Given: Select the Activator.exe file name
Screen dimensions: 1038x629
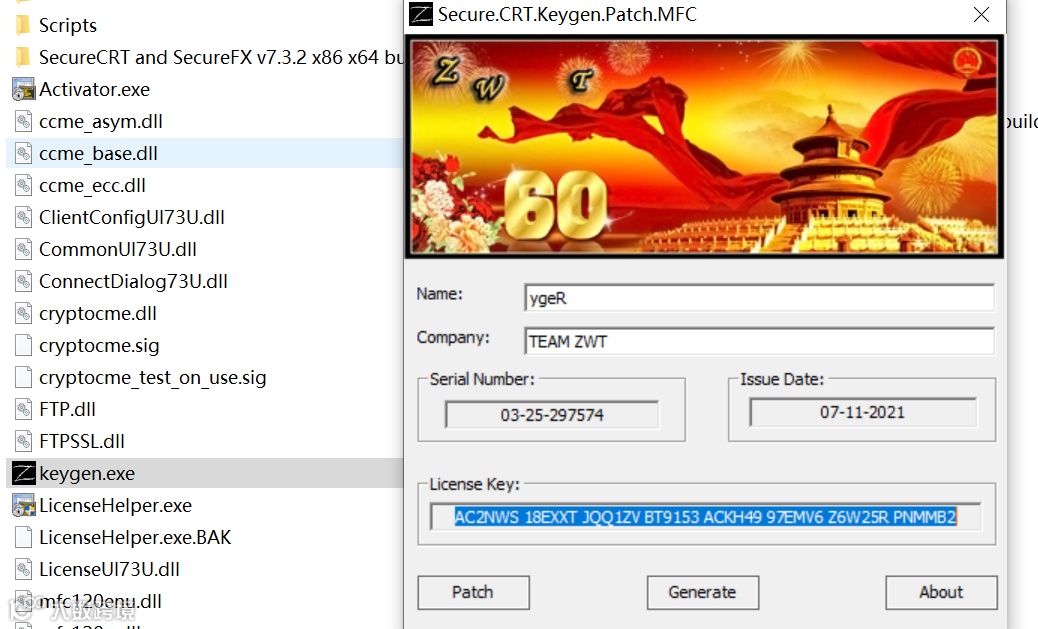Looking at the screenshot, I should [95, 89].
